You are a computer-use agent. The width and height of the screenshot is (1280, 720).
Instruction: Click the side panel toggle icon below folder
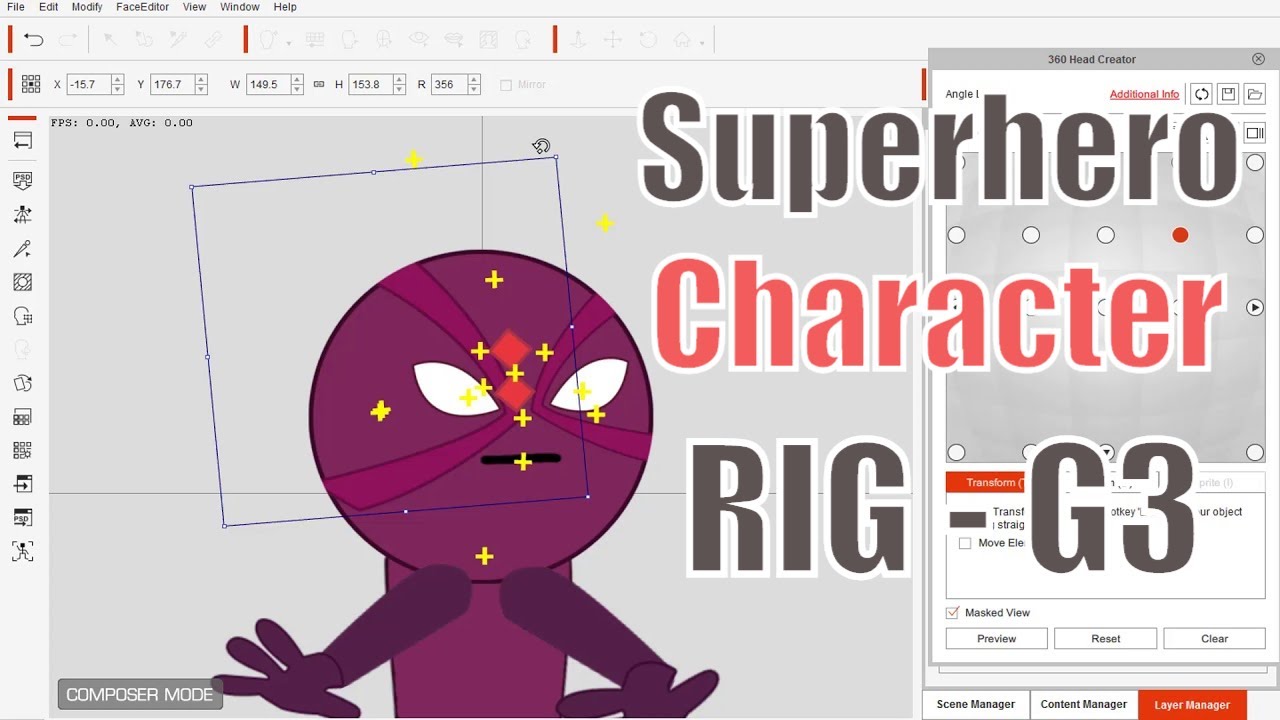(1254, 132)
